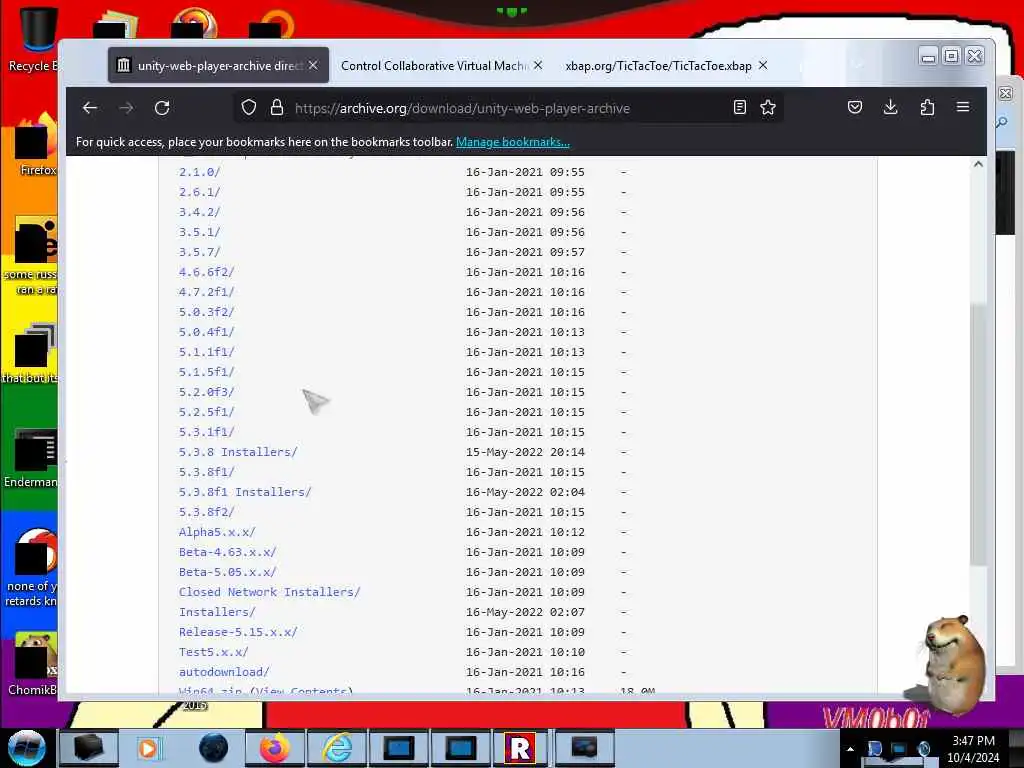
Task: Open the 5.3.8 Installers/ folder
Action: [238, 452]
